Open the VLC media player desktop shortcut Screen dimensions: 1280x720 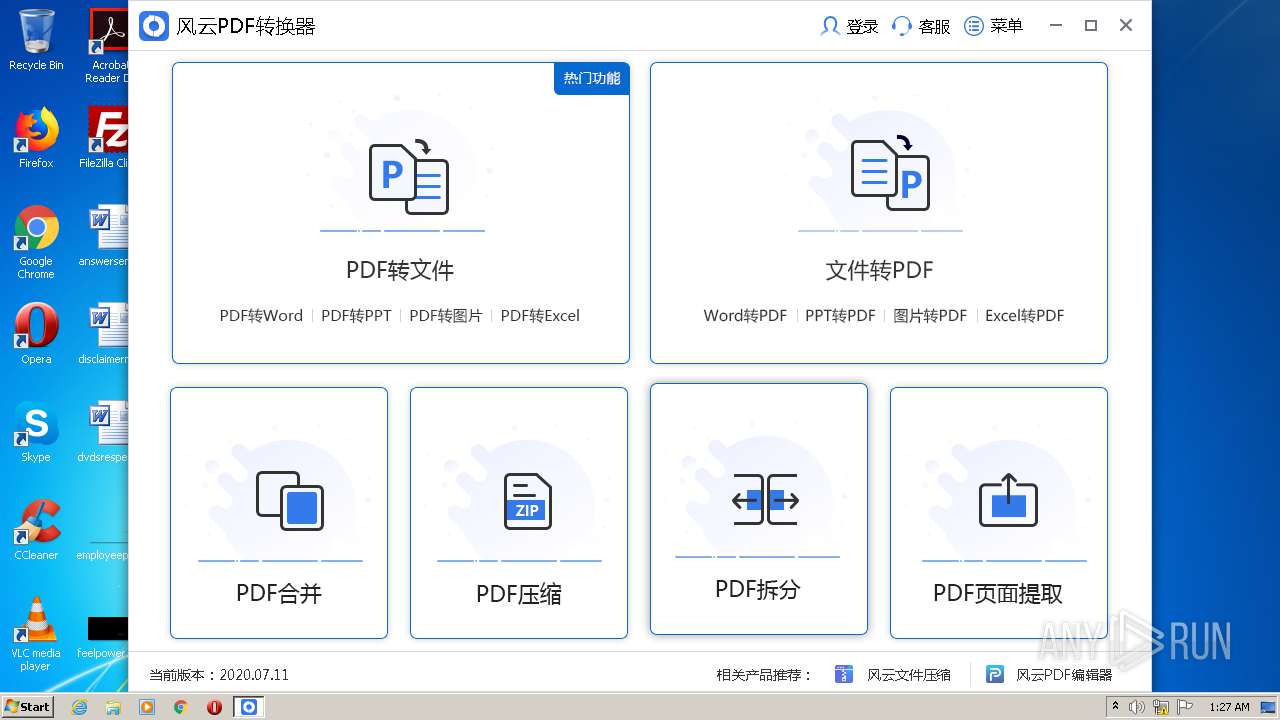pyautogui.click(x=36, y=635)
